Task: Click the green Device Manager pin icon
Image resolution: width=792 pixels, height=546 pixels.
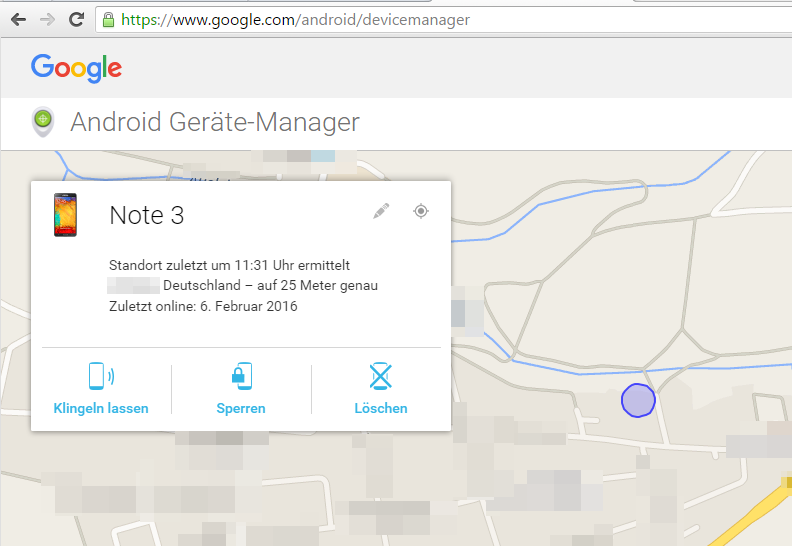Action: [42, 121]
